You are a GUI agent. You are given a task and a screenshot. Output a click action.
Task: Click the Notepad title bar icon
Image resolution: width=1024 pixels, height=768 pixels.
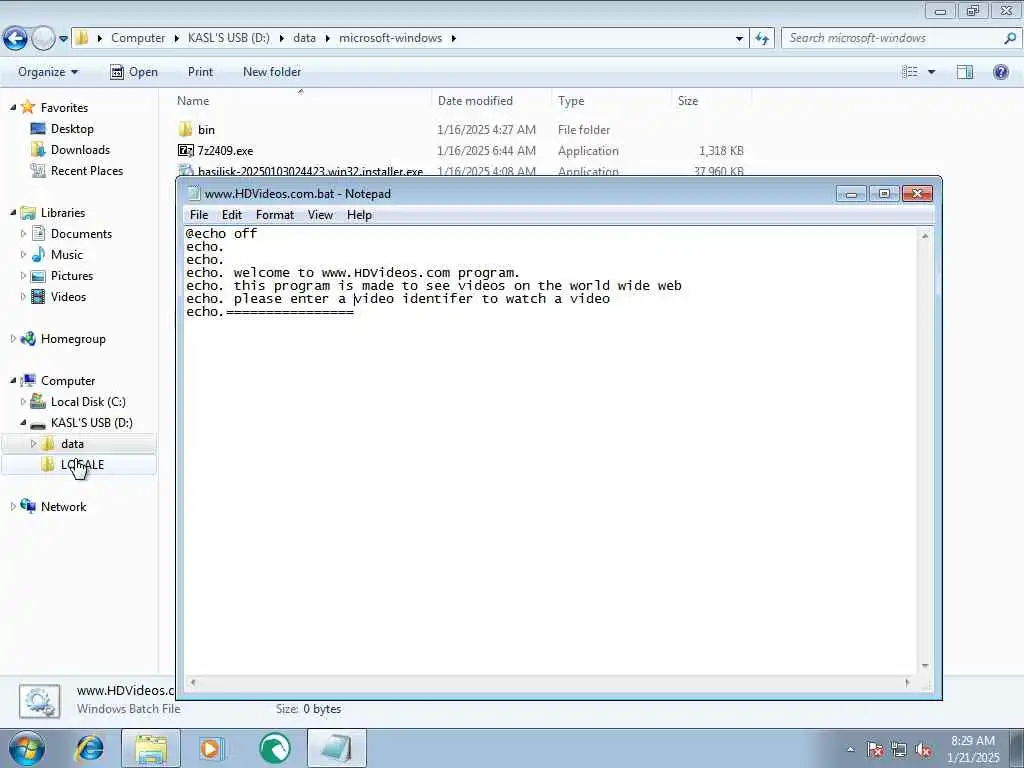pyautogui.click(x=194, y=193)
